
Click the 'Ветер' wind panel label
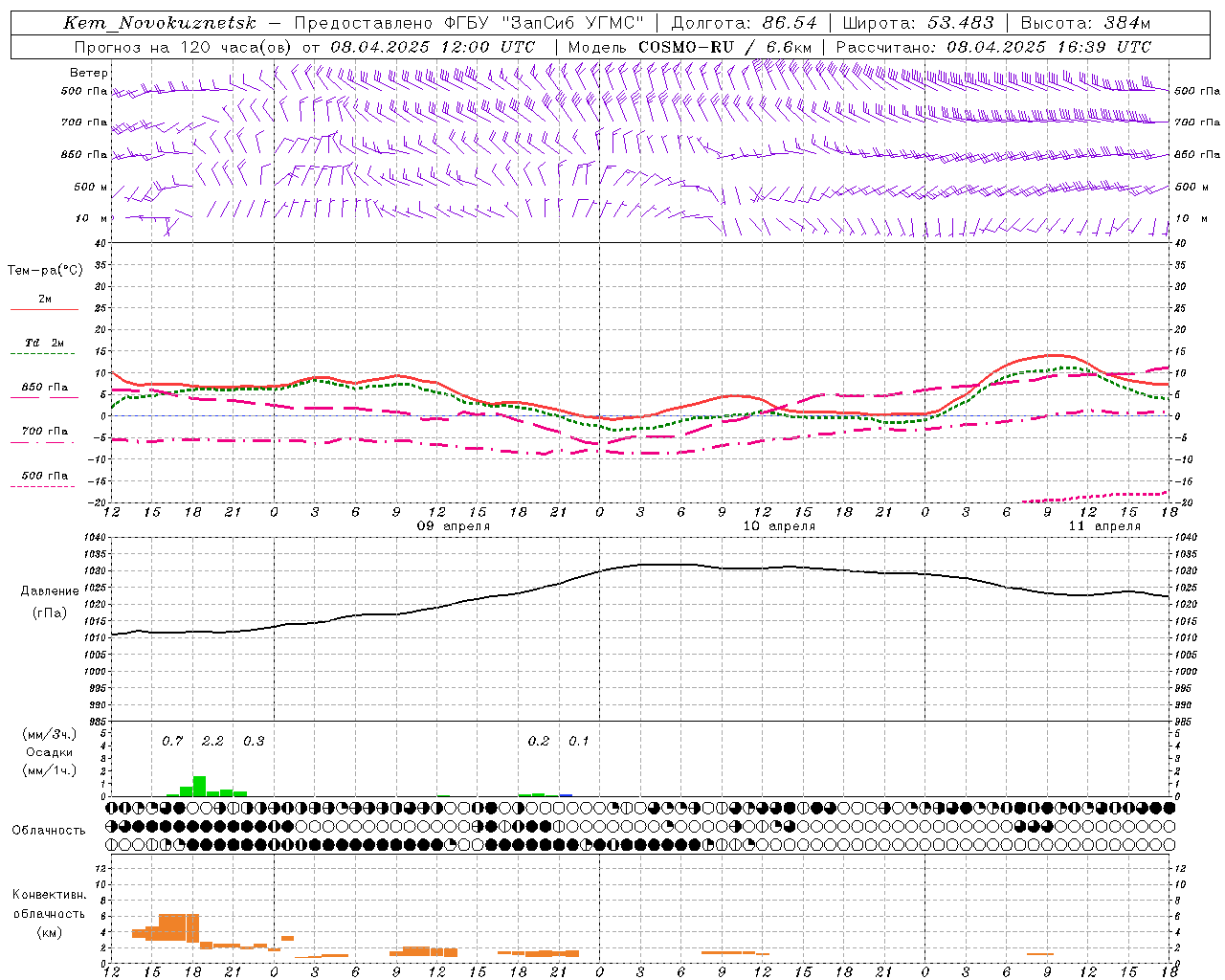tap(89, 73)
